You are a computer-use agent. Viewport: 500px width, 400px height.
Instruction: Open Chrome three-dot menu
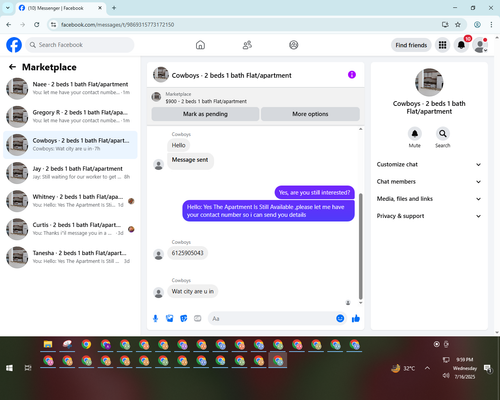click(491, 25)
